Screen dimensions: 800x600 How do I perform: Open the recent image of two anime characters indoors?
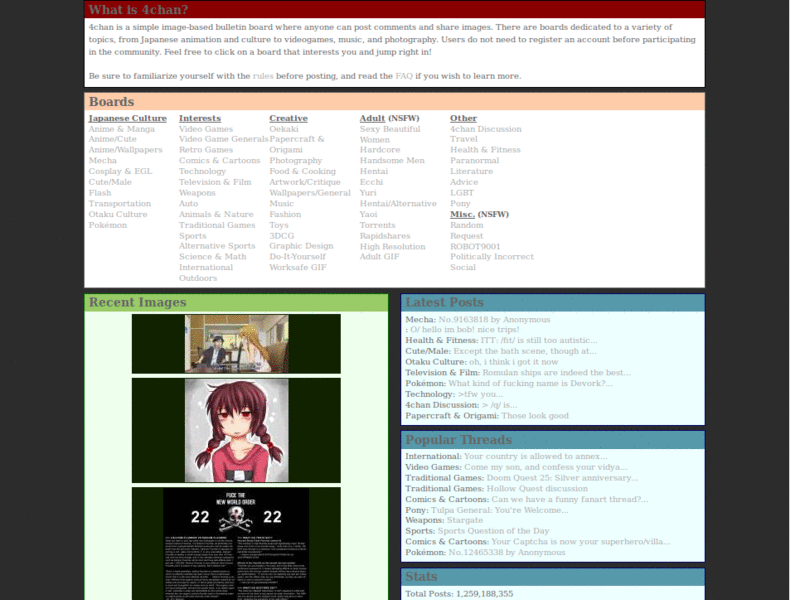tap(236, 343)
